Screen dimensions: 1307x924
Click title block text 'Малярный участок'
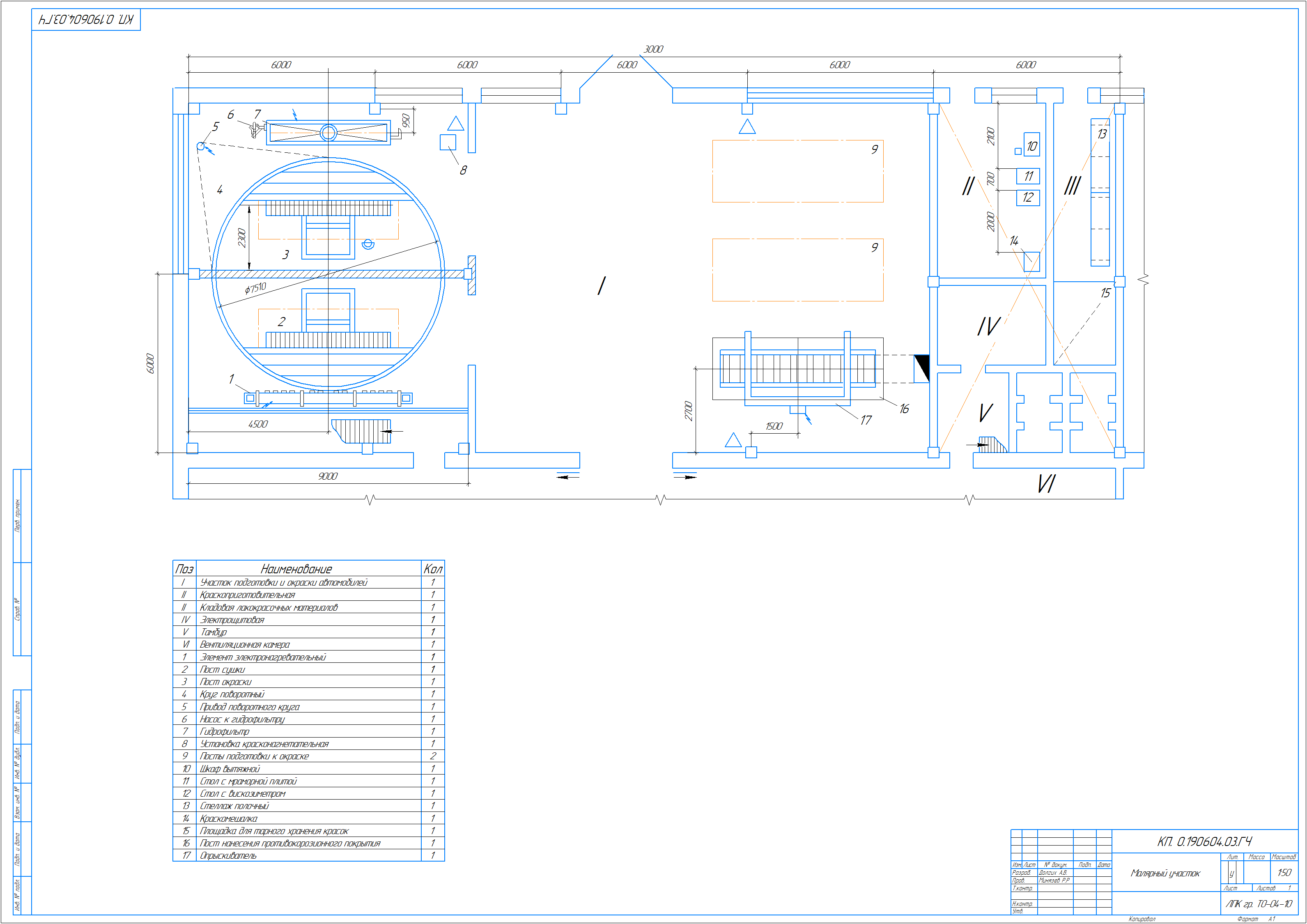[x=1165, y=873]
